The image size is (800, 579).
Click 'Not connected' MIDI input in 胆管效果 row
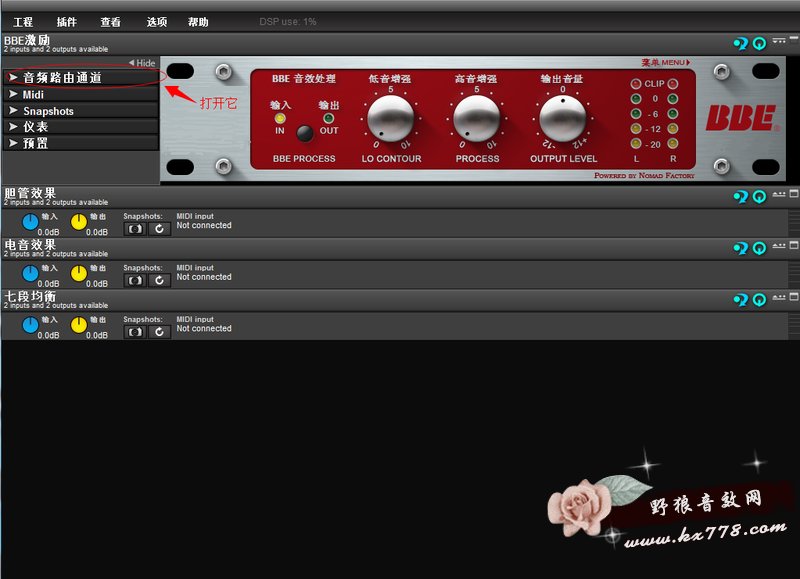204,225
